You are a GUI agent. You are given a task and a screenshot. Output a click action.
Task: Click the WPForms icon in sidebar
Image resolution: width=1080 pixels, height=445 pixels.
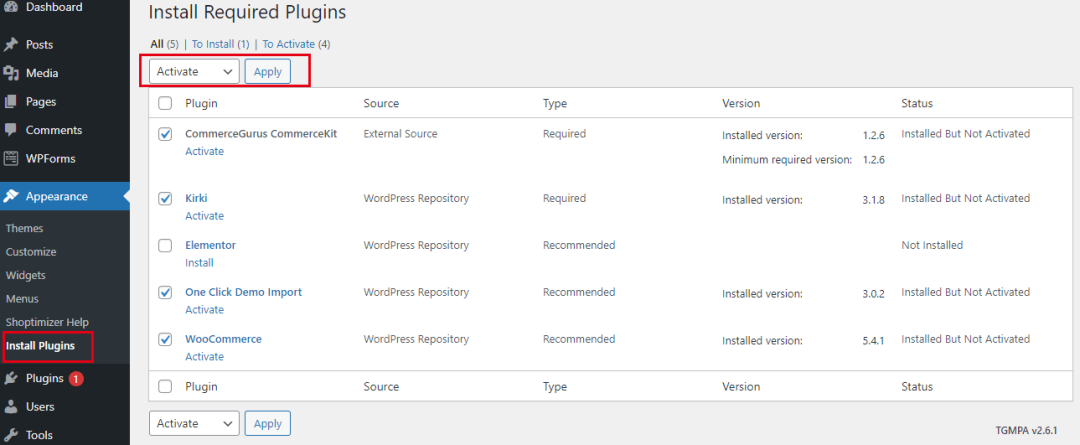tap(12, 158)
